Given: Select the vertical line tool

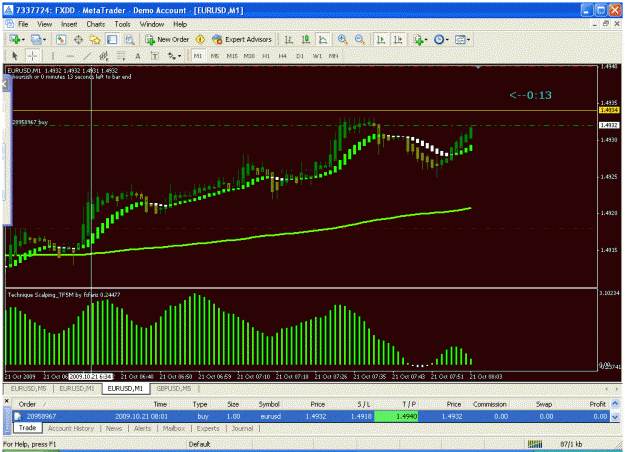Looking at the screenshot, I should [x=53, y=56].
